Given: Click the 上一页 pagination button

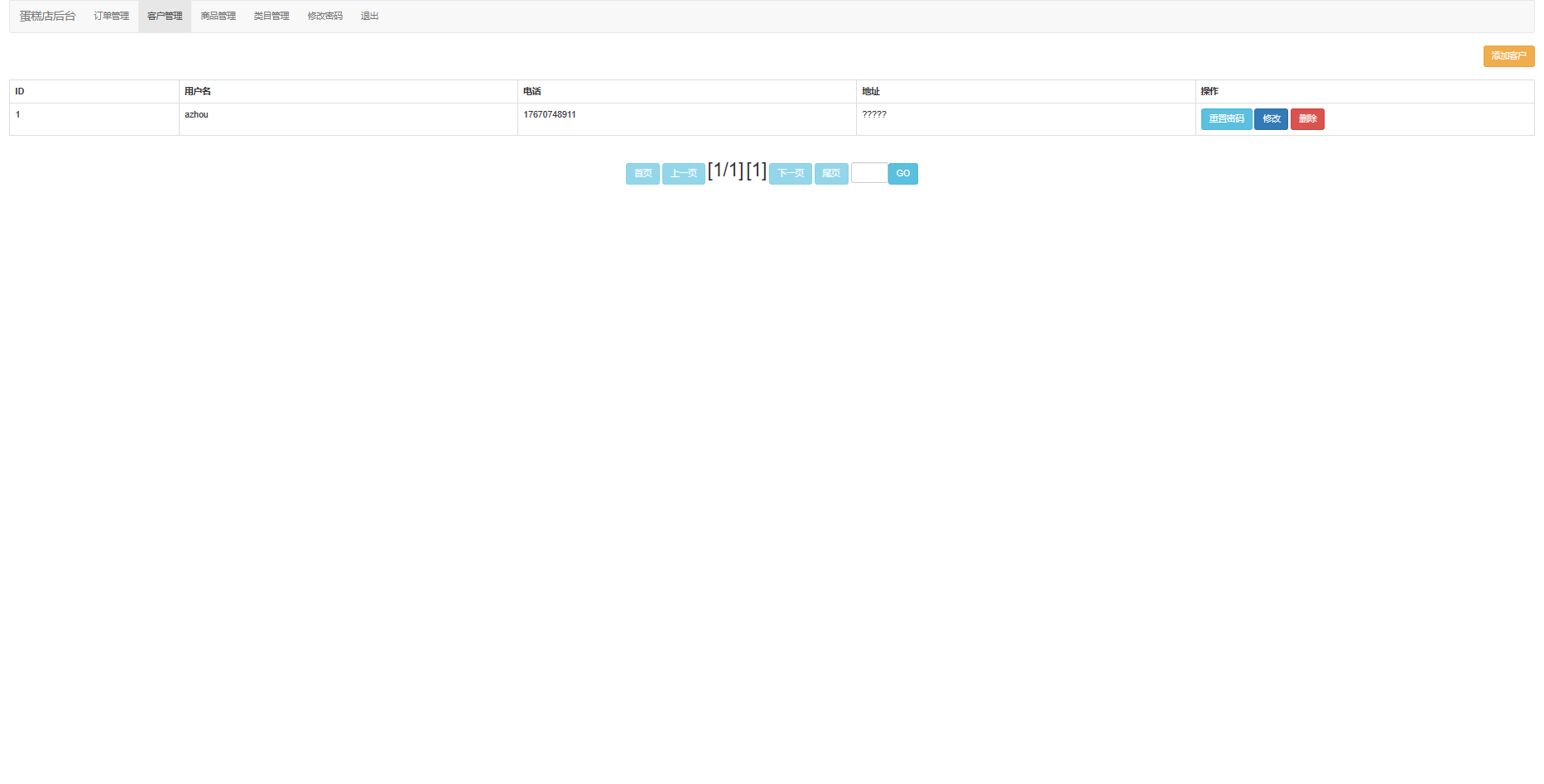Looking at the screenshot, I should (x=683, y=174).
